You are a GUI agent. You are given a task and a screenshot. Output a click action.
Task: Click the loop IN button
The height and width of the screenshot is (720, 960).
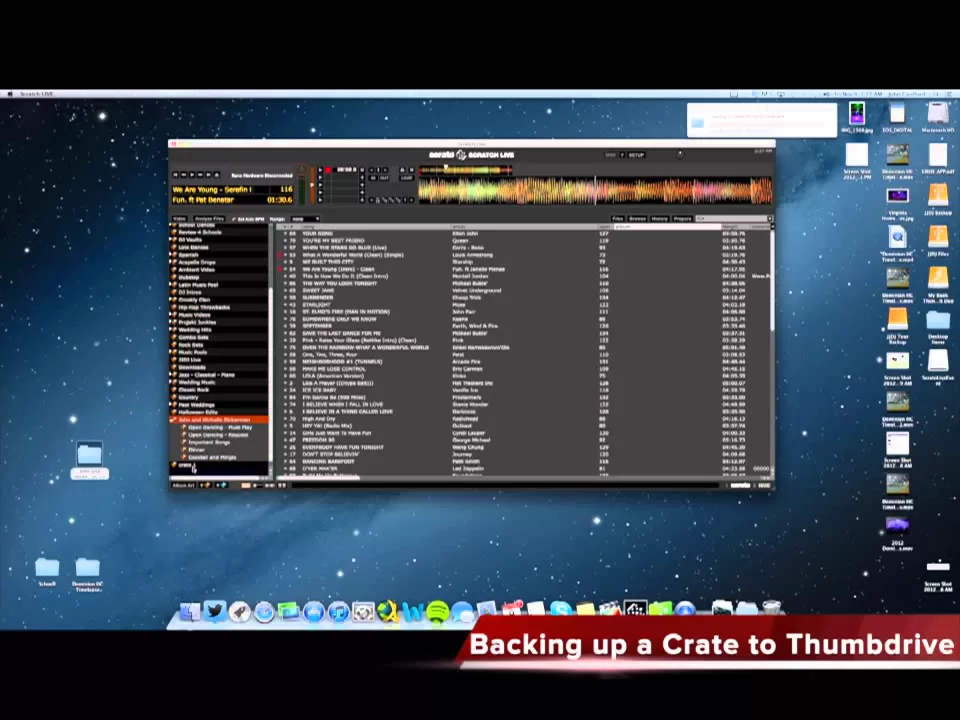[373, 178]
